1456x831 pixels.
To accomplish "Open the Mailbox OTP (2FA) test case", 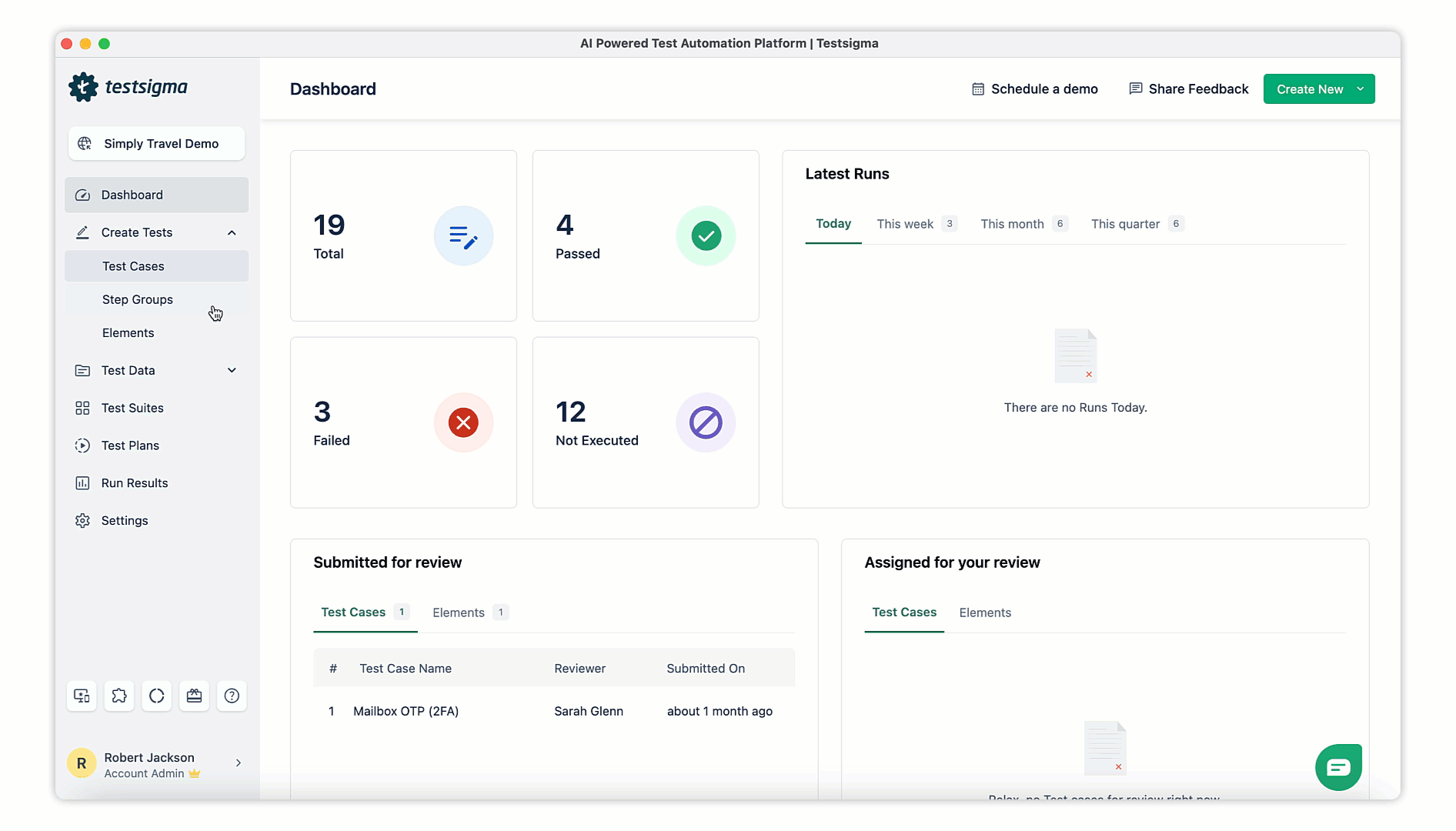I will coord(406,712).
